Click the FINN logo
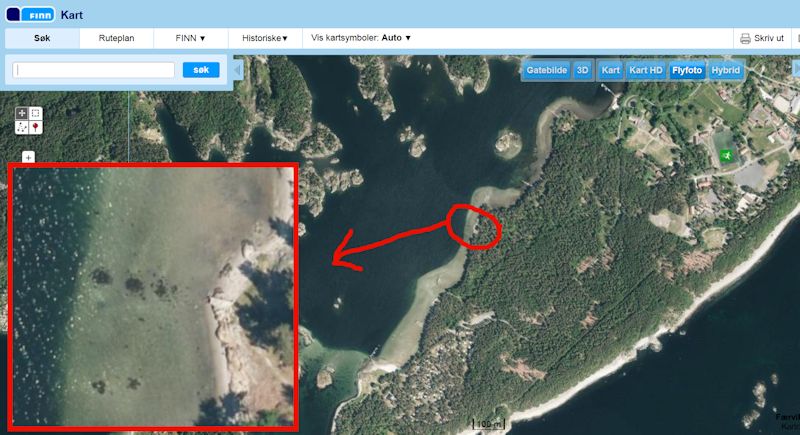The image size is (800, 435). (30, 14)
